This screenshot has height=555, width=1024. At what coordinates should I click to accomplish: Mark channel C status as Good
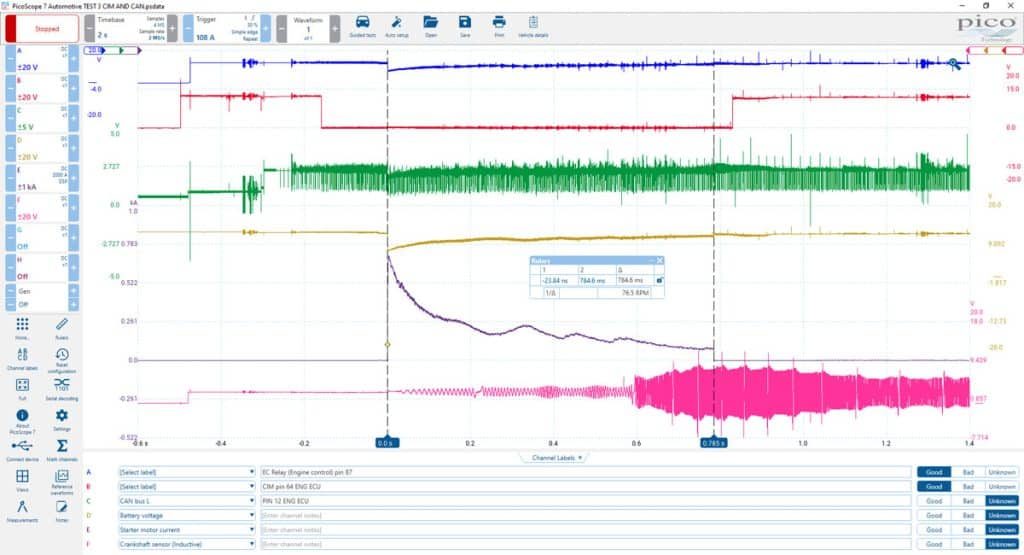pyautogui.click(x=934, y=501)
